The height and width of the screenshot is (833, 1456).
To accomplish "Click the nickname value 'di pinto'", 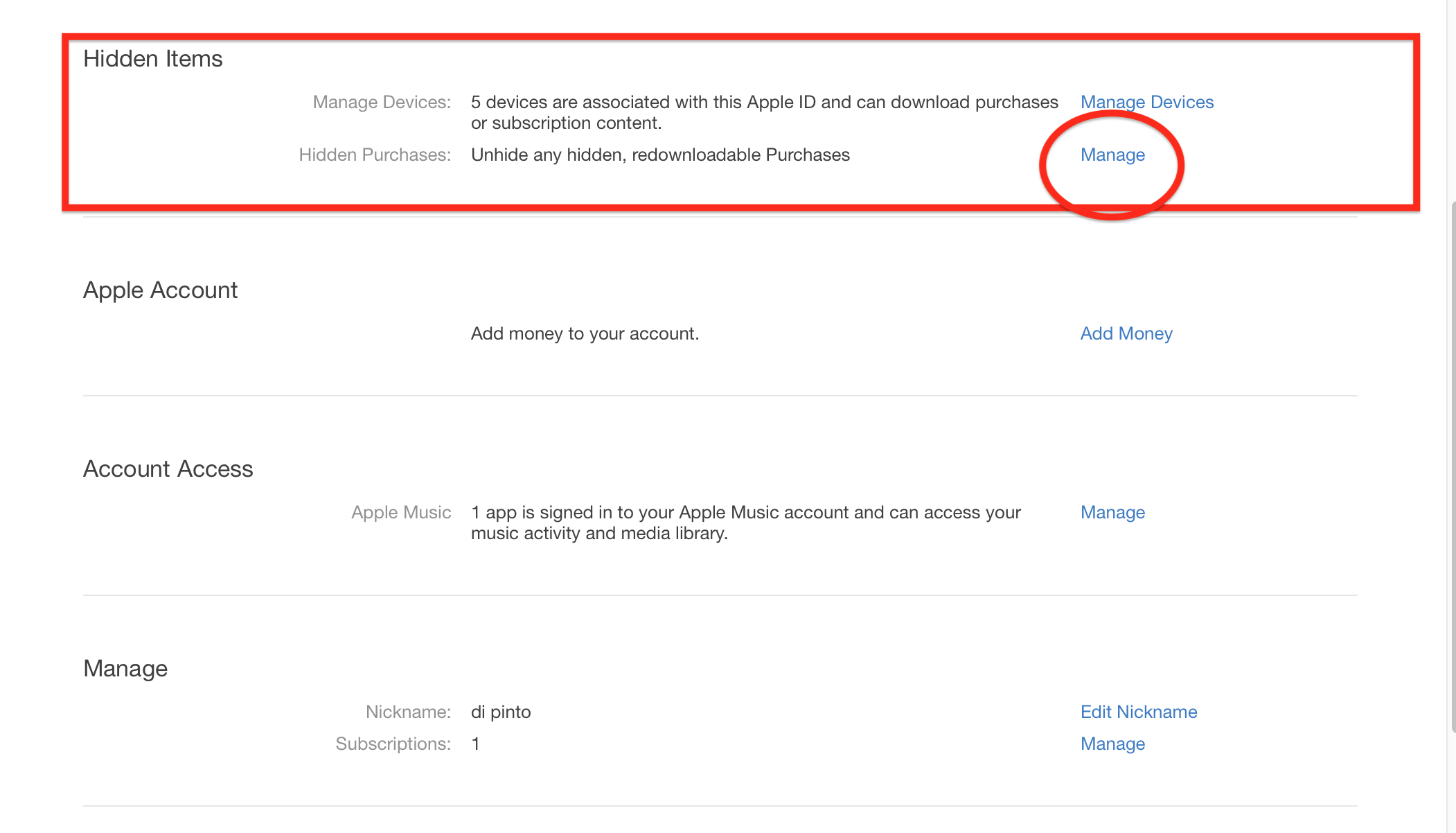I will [x=501, y=712].
